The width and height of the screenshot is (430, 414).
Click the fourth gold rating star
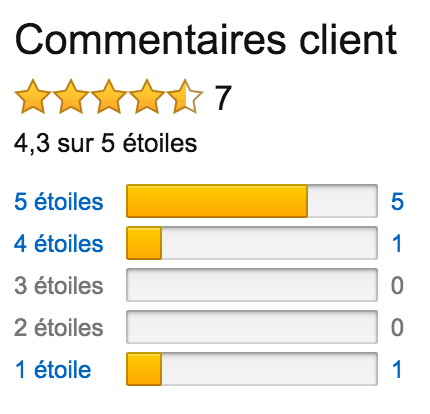click(147, 97)
